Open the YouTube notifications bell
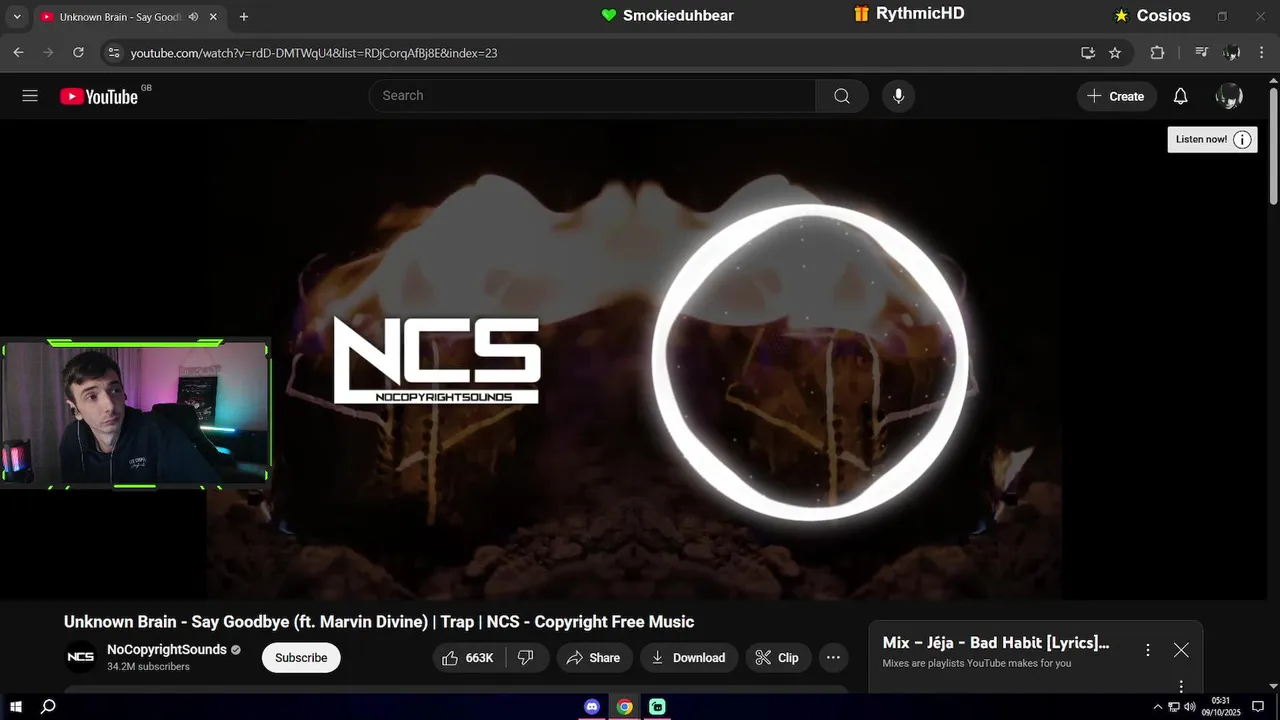Image resolution: width=1280 pixels, height=720 pixels. click(x=1180, y=96)
